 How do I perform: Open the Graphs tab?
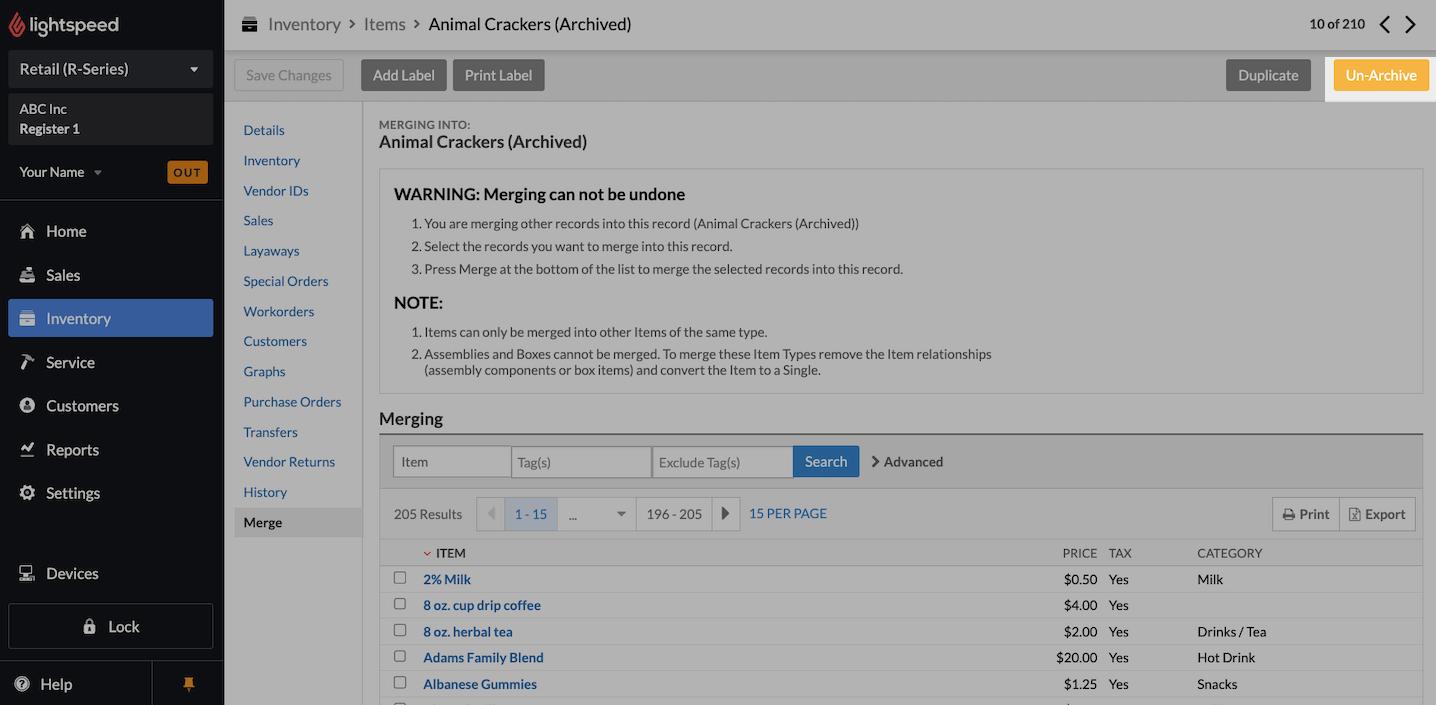click(264, 371)
